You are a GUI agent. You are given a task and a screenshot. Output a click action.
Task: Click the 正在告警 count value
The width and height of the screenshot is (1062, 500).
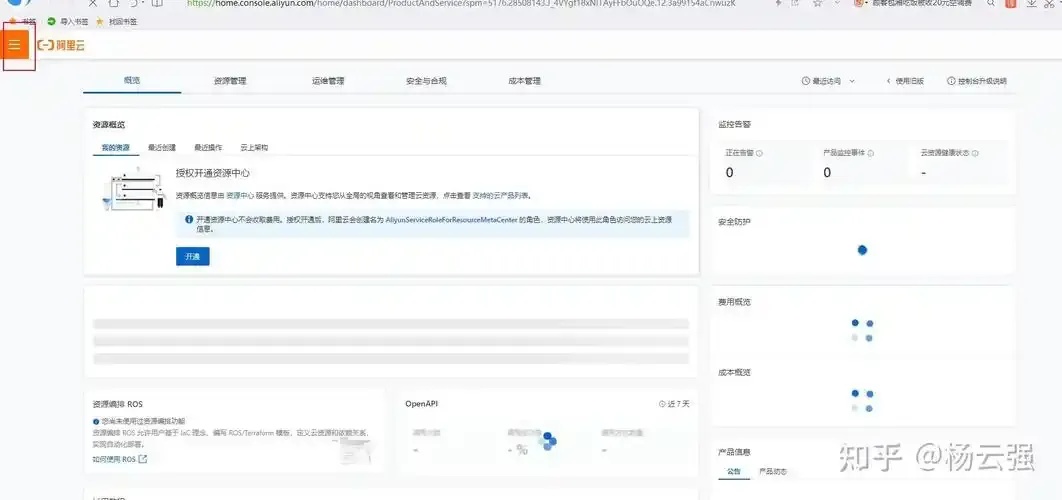tap(729, 173)
